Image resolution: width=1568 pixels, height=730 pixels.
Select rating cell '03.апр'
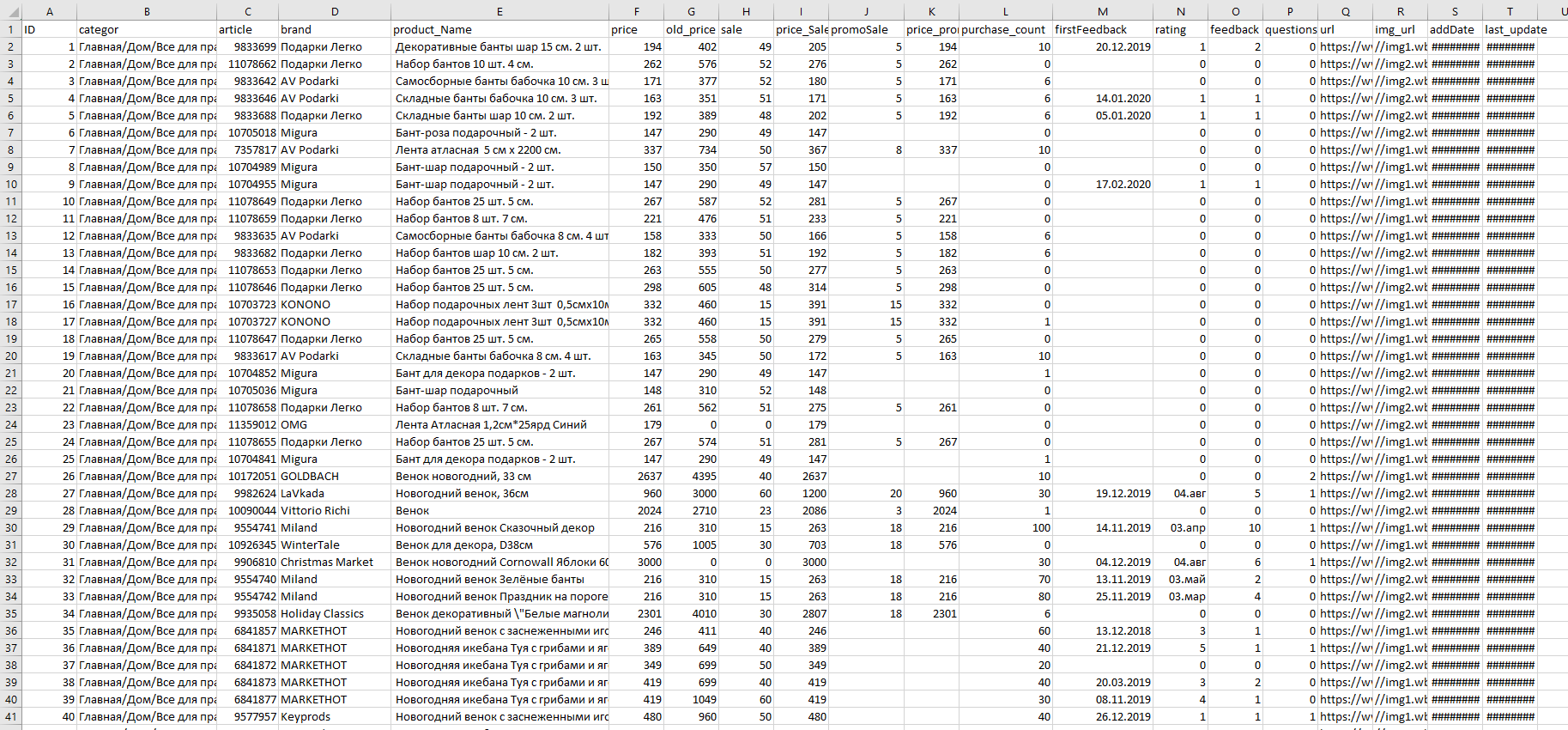(1180, 527)
